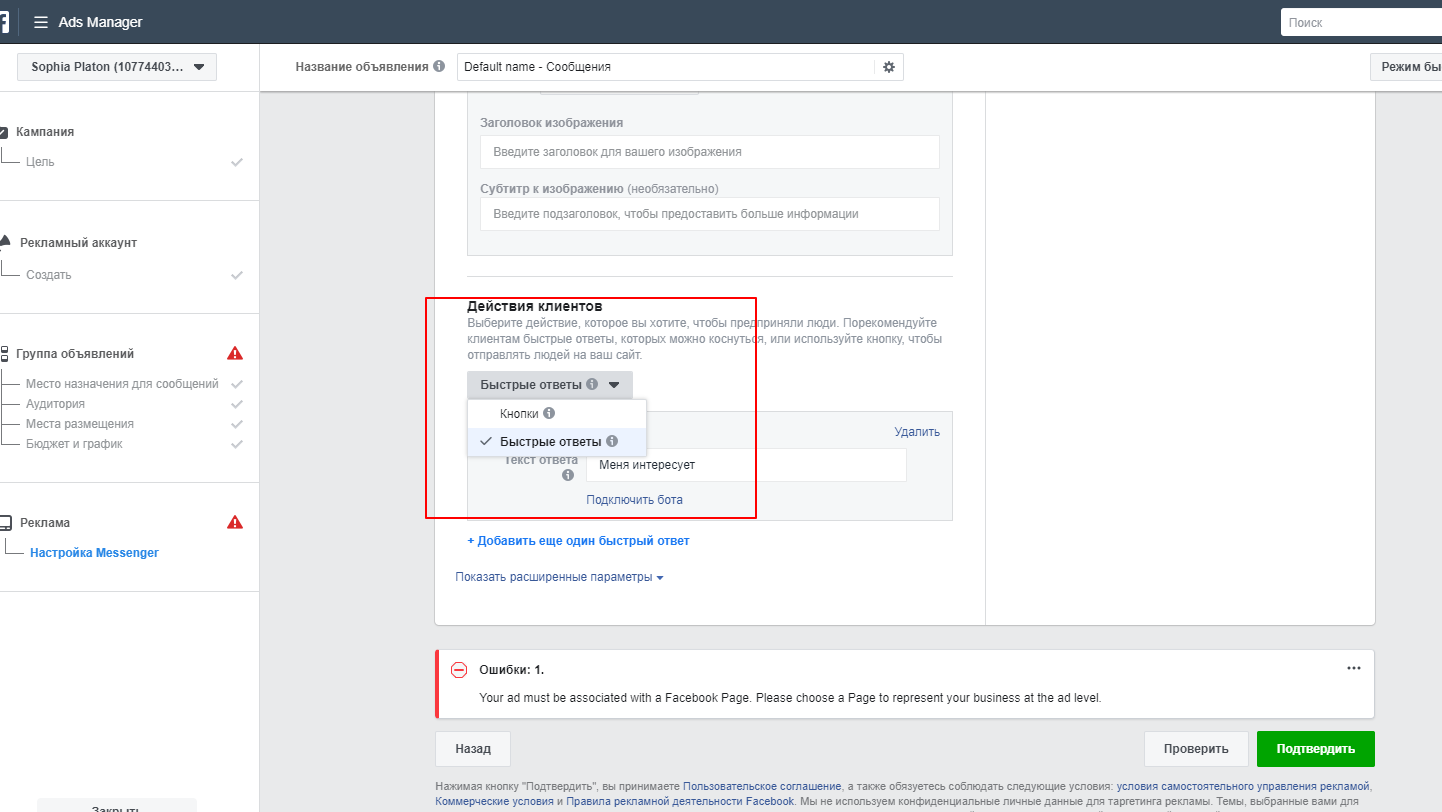The width and height of the screenshot is (1442, 812).
Task: Click the Проверить button
Action: pyautogui.click(x=1195, y=748)
